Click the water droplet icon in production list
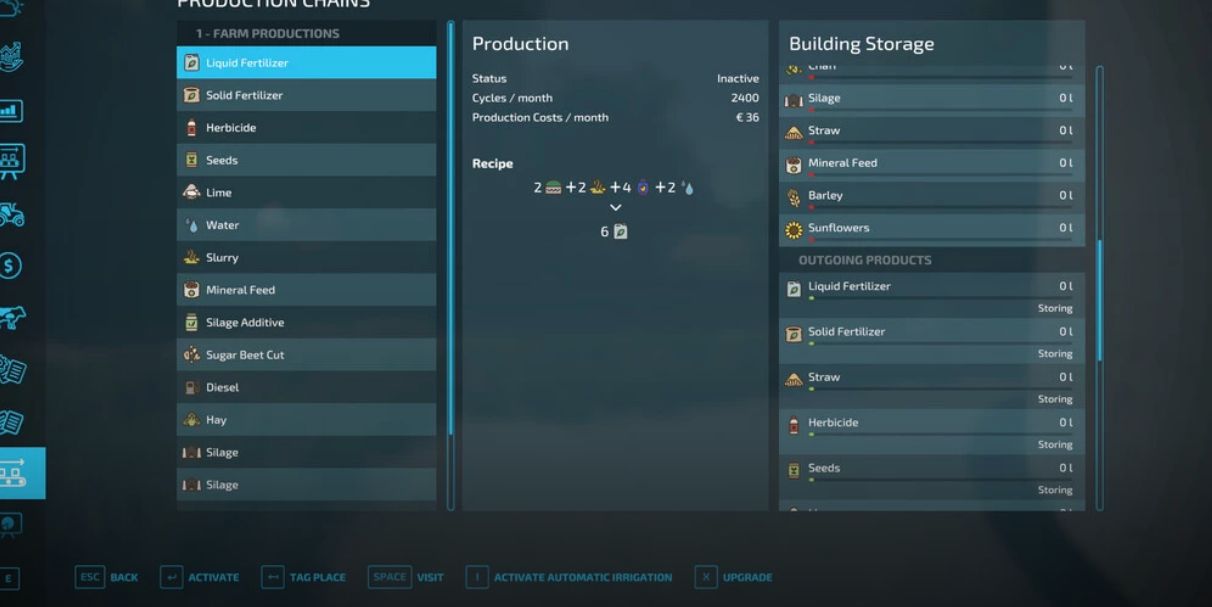 (x=192, y=226)
